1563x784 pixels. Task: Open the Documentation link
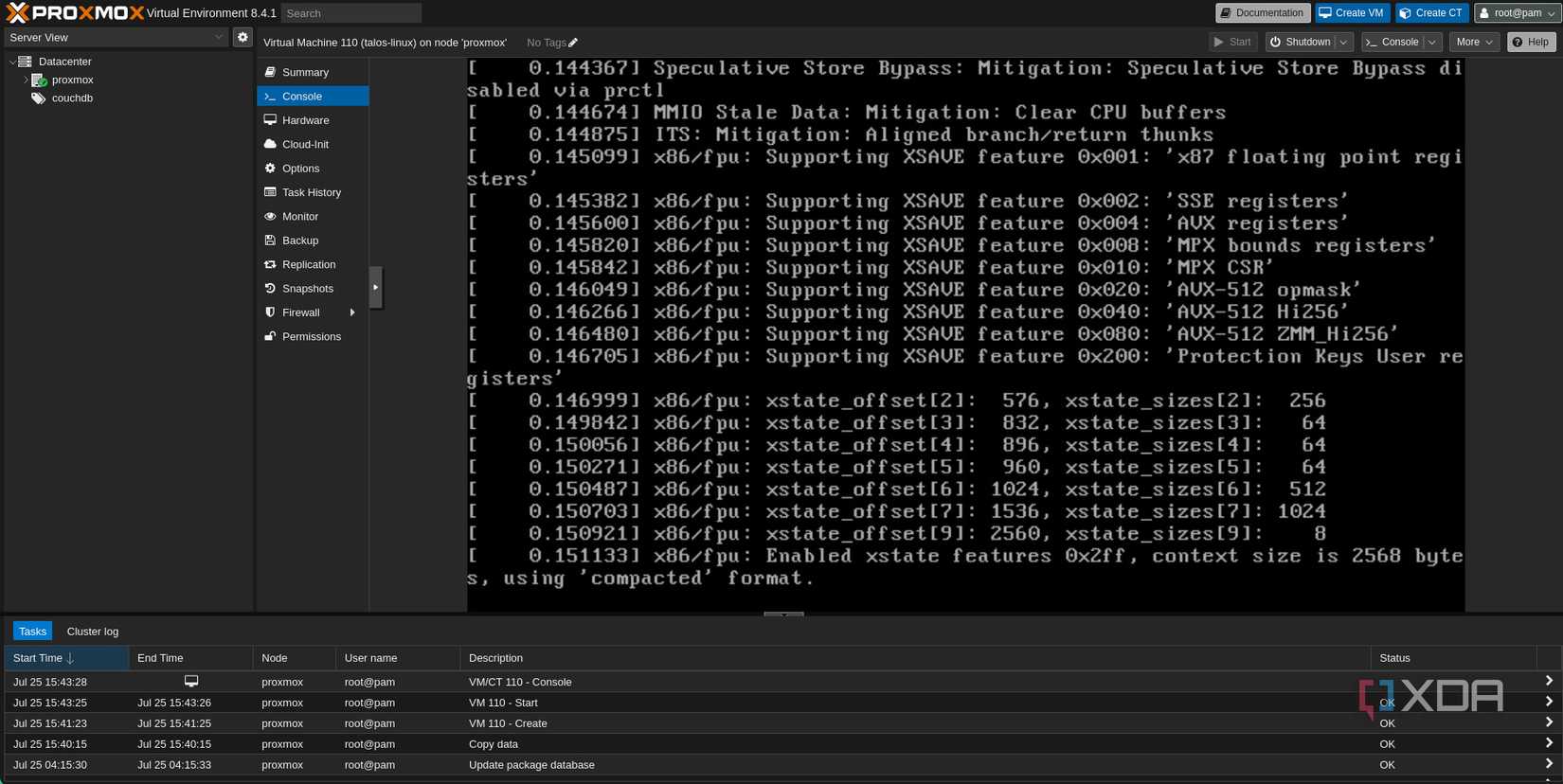pyautogui.click(x=1263, y=13)
